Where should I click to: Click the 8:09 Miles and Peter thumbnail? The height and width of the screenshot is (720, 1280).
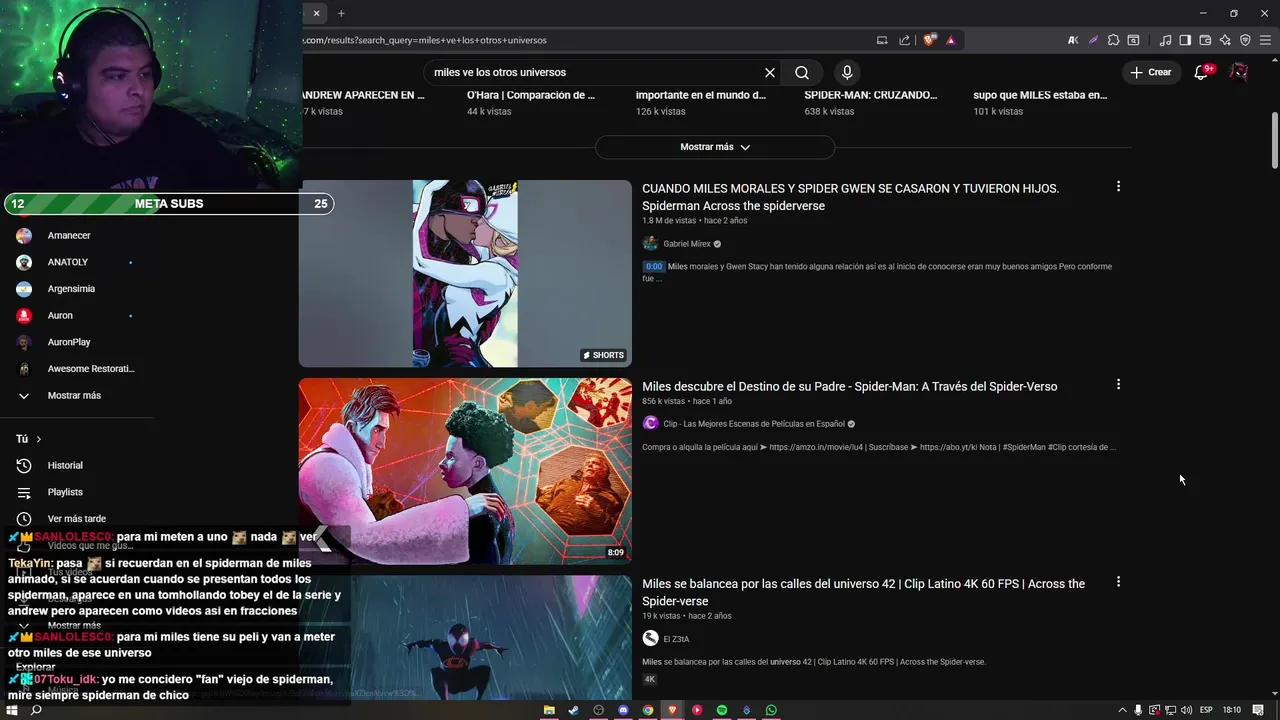[x=465, y=471]
